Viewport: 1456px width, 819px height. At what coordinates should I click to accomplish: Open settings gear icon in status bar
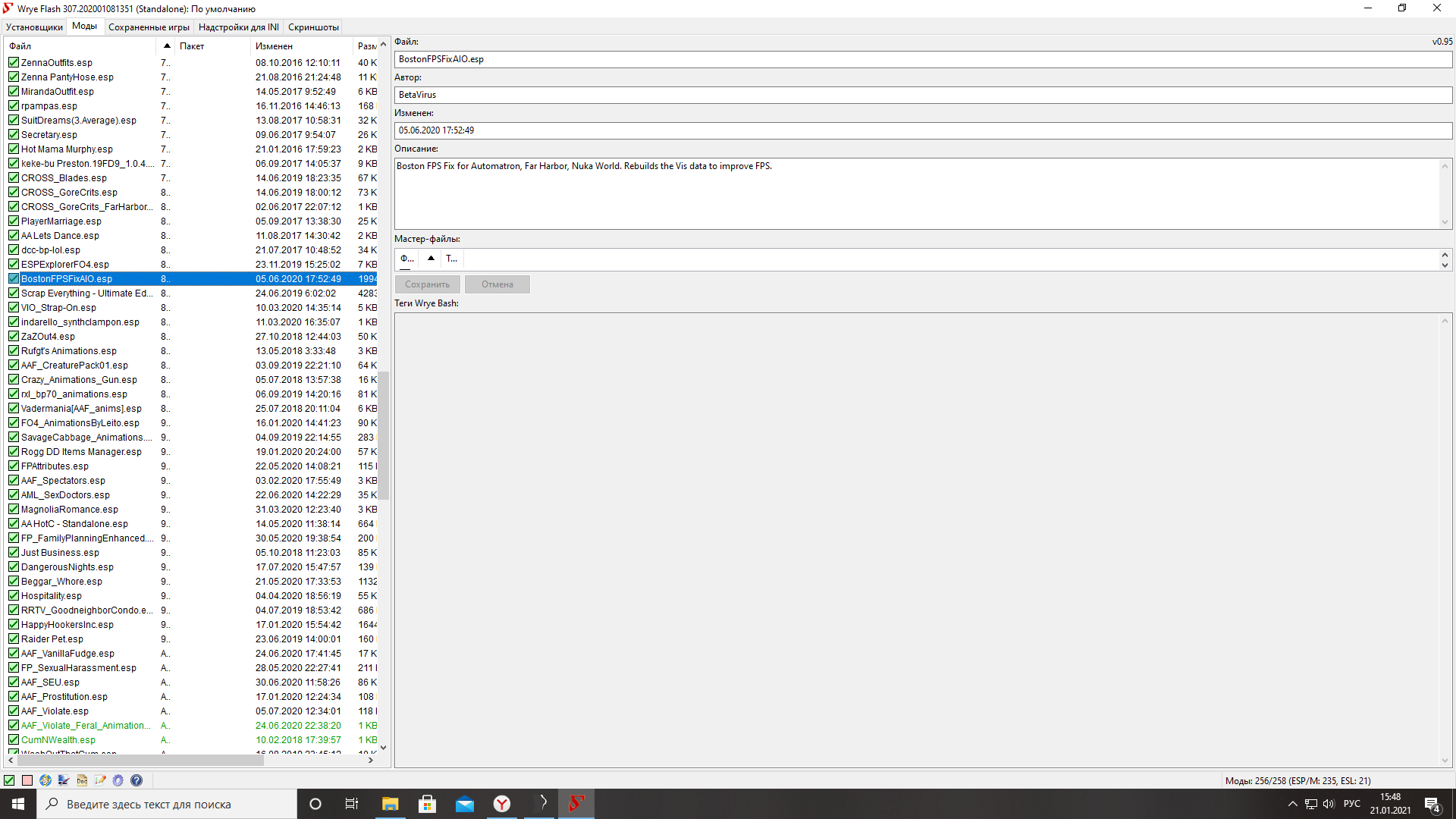pos(118,780)
